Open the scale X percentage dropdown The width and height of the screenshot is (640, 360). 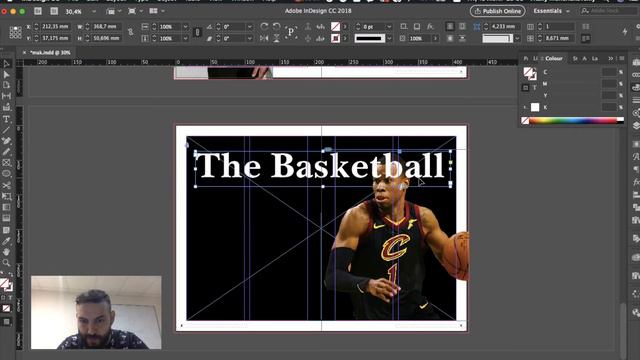pos(185,27)
